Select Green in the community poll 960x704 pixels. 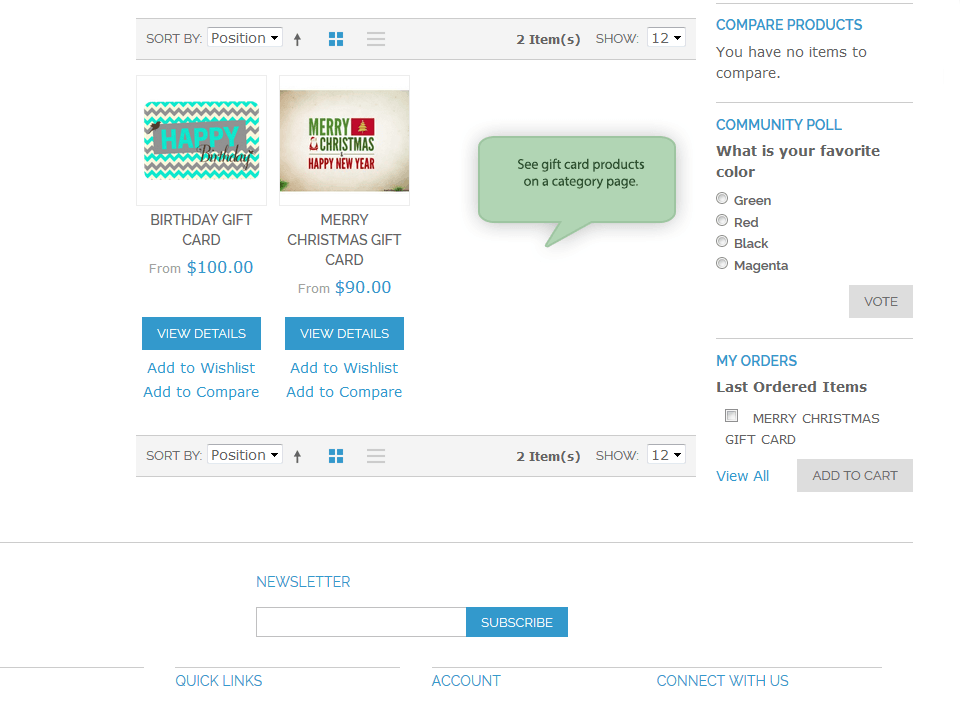722,198
